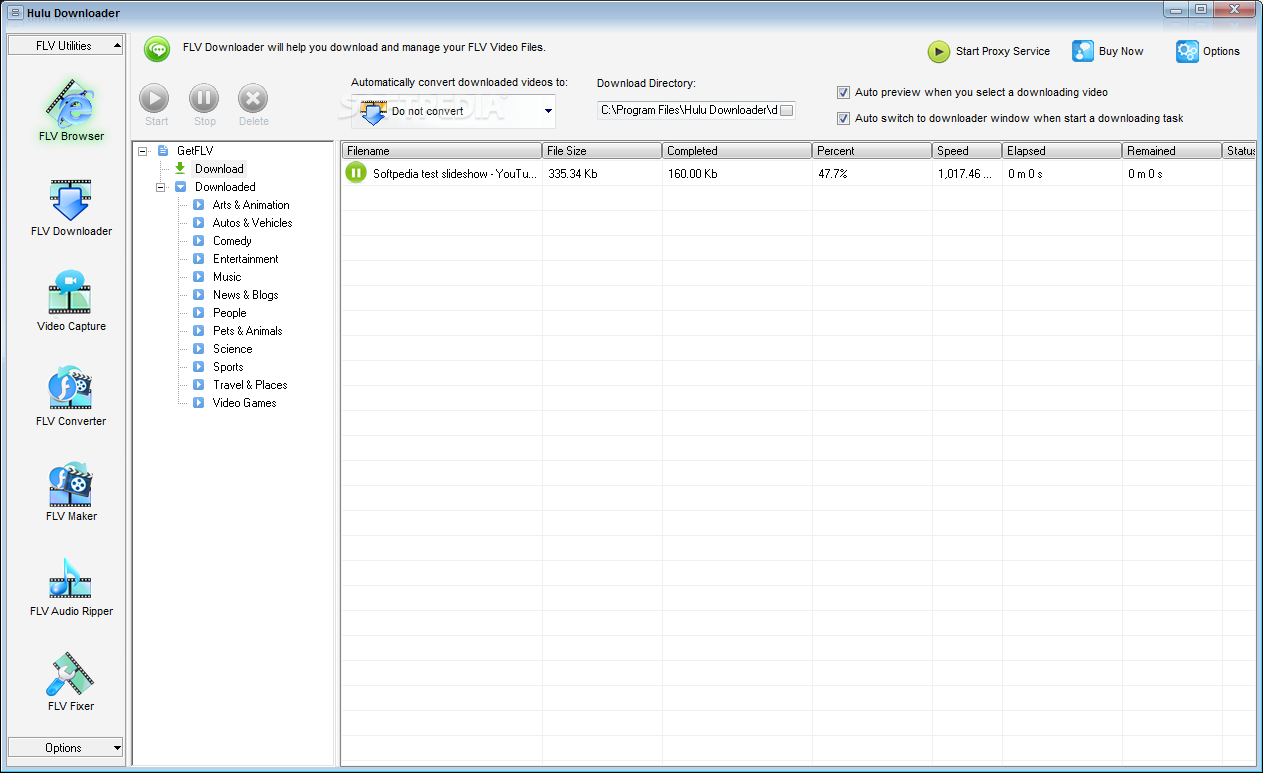Select News & Blogs in the tree

pos(245,295)
